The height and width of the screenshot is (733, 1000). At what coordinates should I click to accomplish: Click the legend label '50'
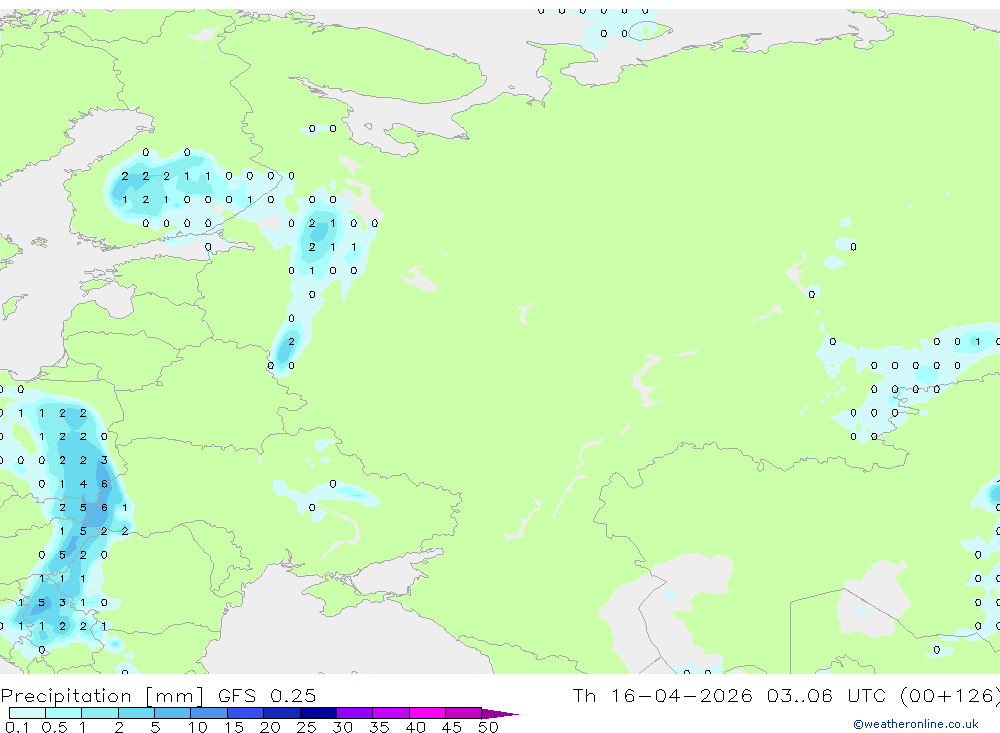488,727
